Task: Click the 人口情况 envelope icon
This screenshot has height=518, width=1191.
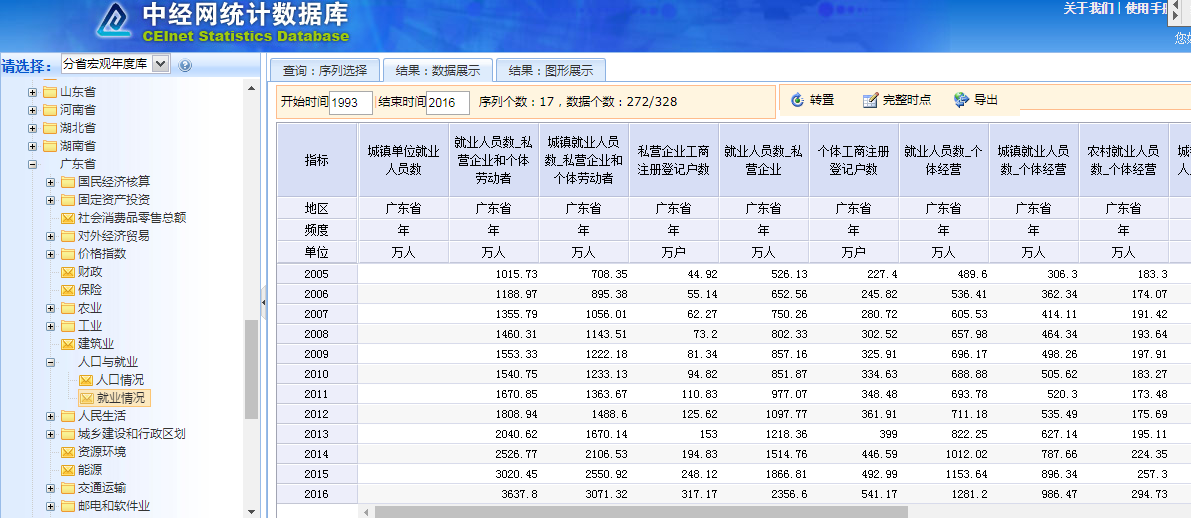Action: (86, 380)
